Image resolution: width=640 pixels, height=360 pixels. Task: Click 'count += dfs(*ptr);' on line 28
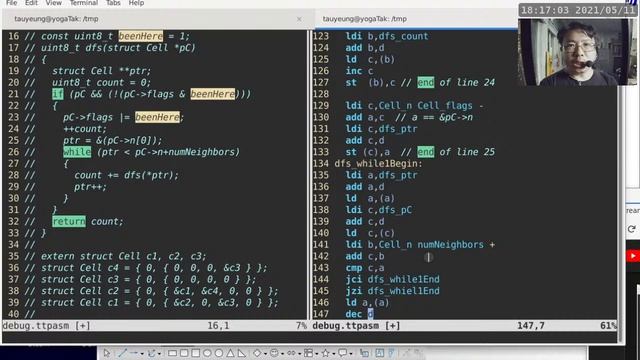[127, 175]
